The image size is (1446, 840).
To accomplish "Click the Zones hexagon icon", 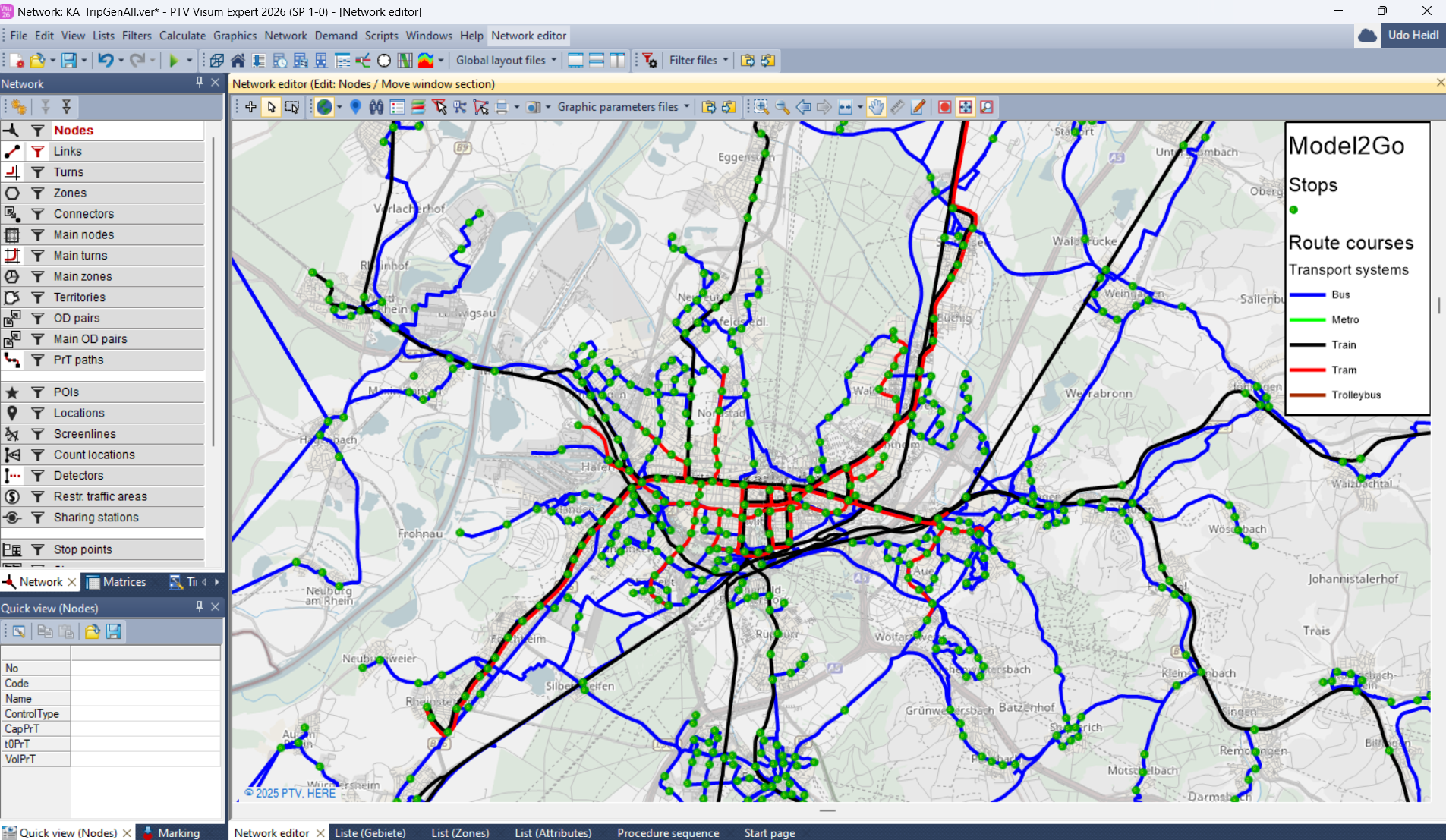I will pyautogui.click(x=12, y=193).
